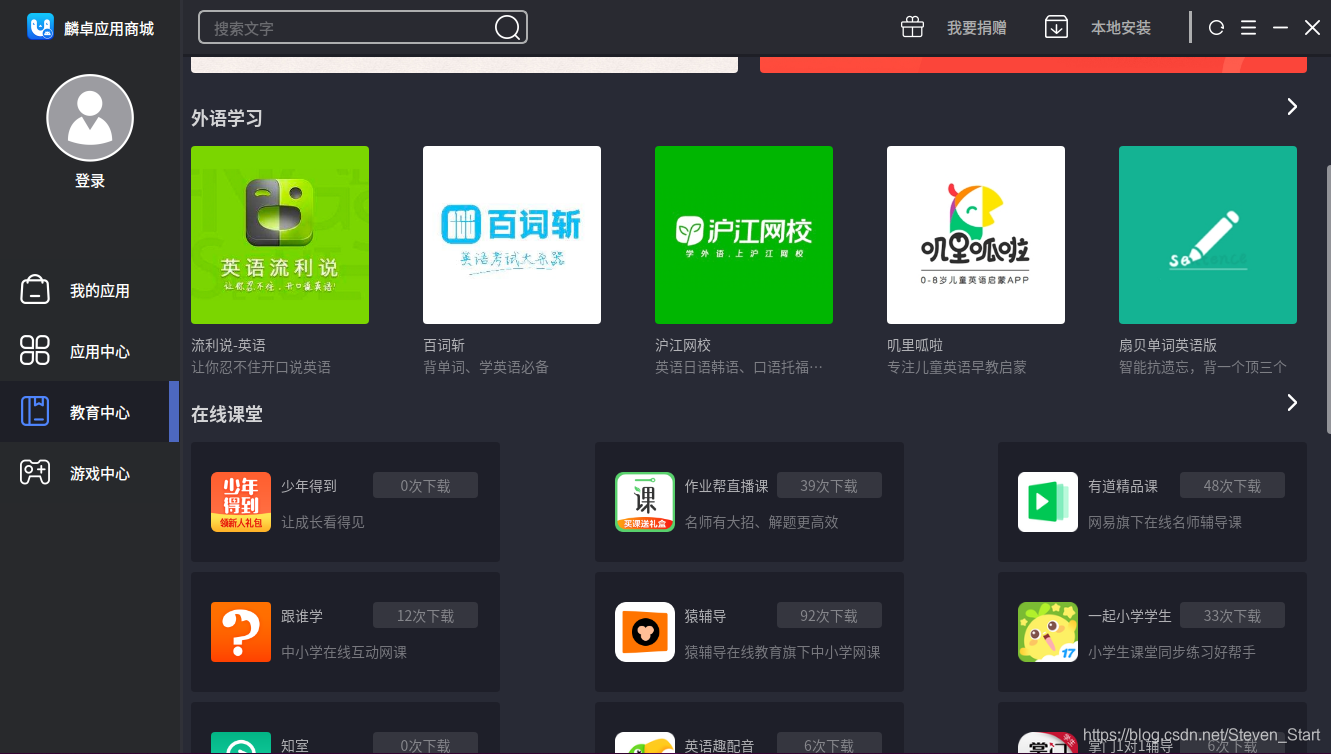
Task: Click the user avatar profile picture
Action: pos(90,118)
